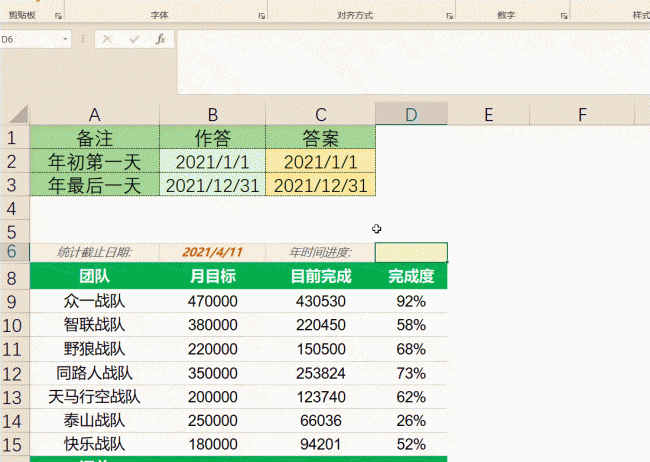Select the 快乐战队 cell

(95, 444)
